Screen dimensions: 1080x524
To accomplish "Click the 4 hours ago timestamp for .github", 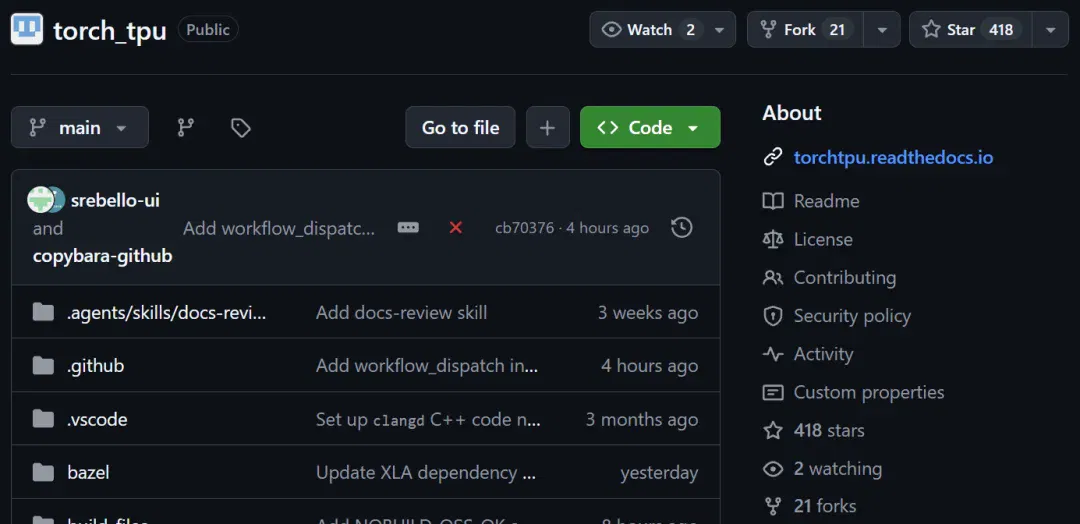I will 650,366.
